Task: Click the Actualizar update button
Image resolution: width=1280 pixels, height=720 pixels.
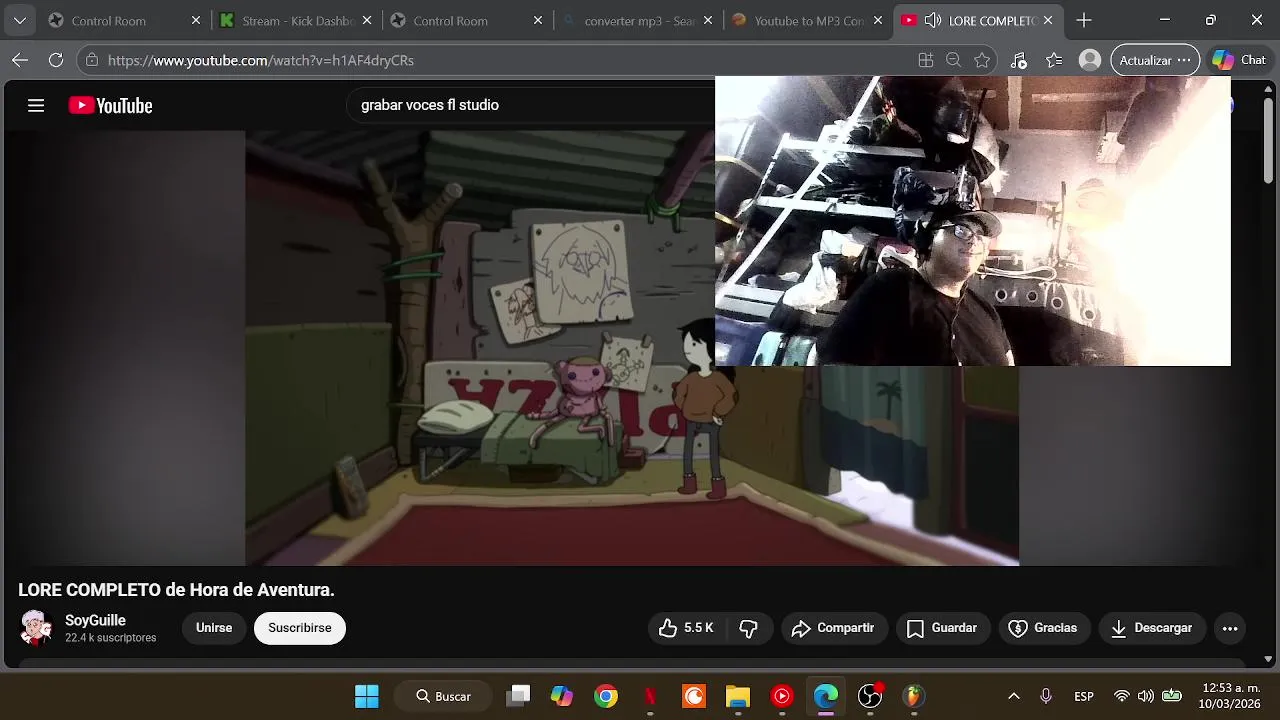Action: pyautogui.click(x=1155, y=60)
